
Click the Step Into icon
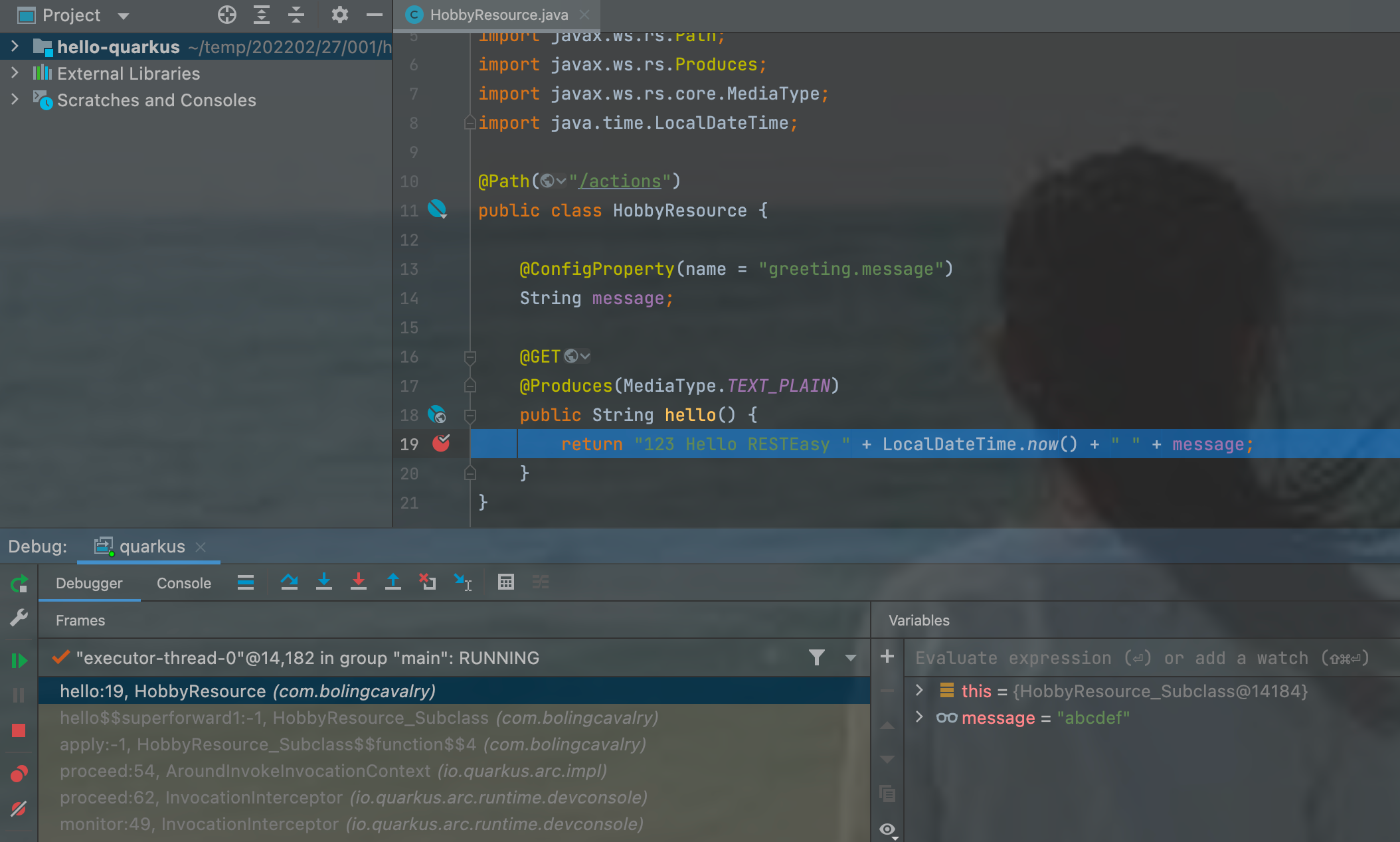[323, 582]
